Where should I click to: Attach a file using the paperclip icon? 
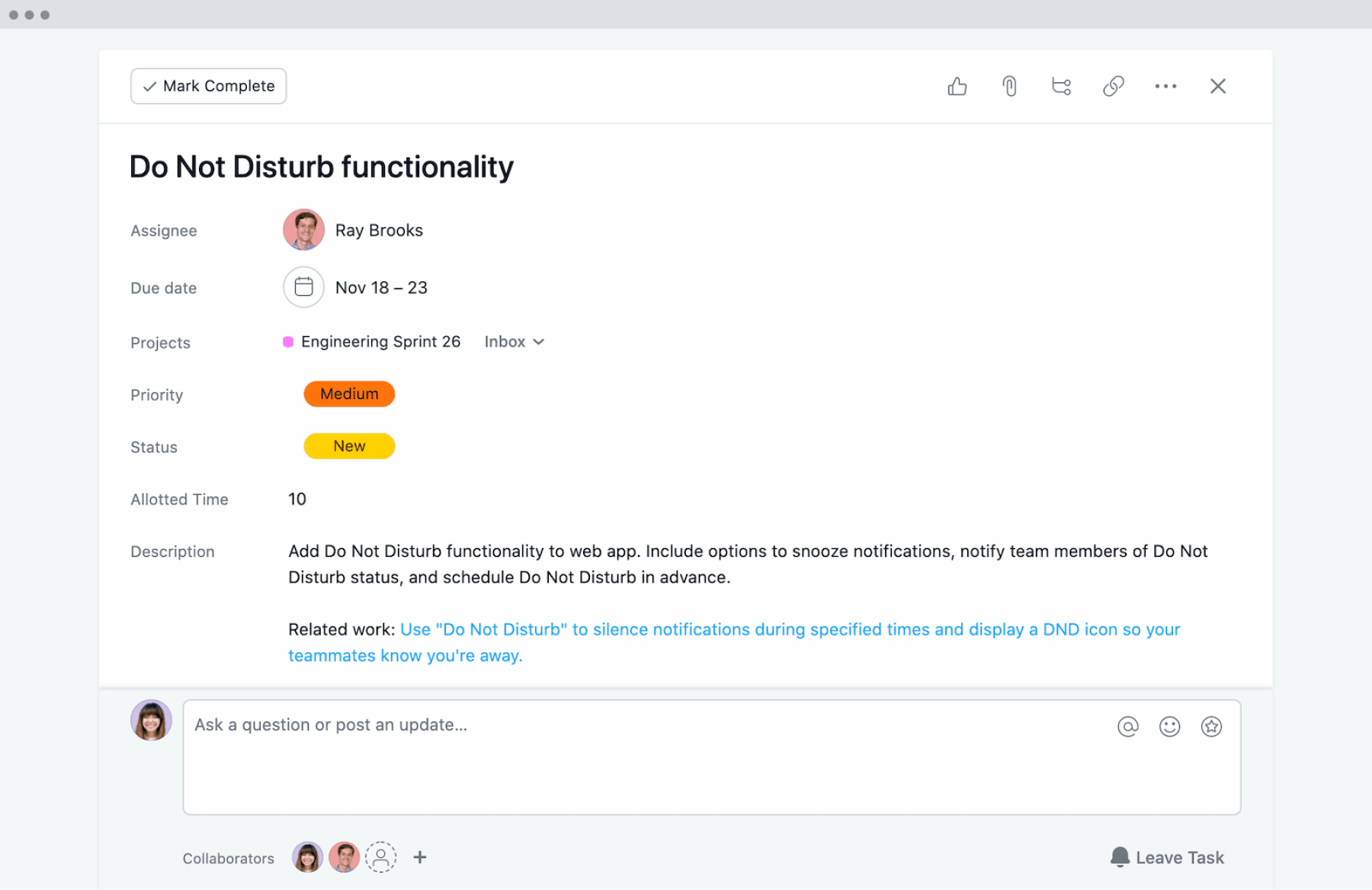coord(1009,86)
